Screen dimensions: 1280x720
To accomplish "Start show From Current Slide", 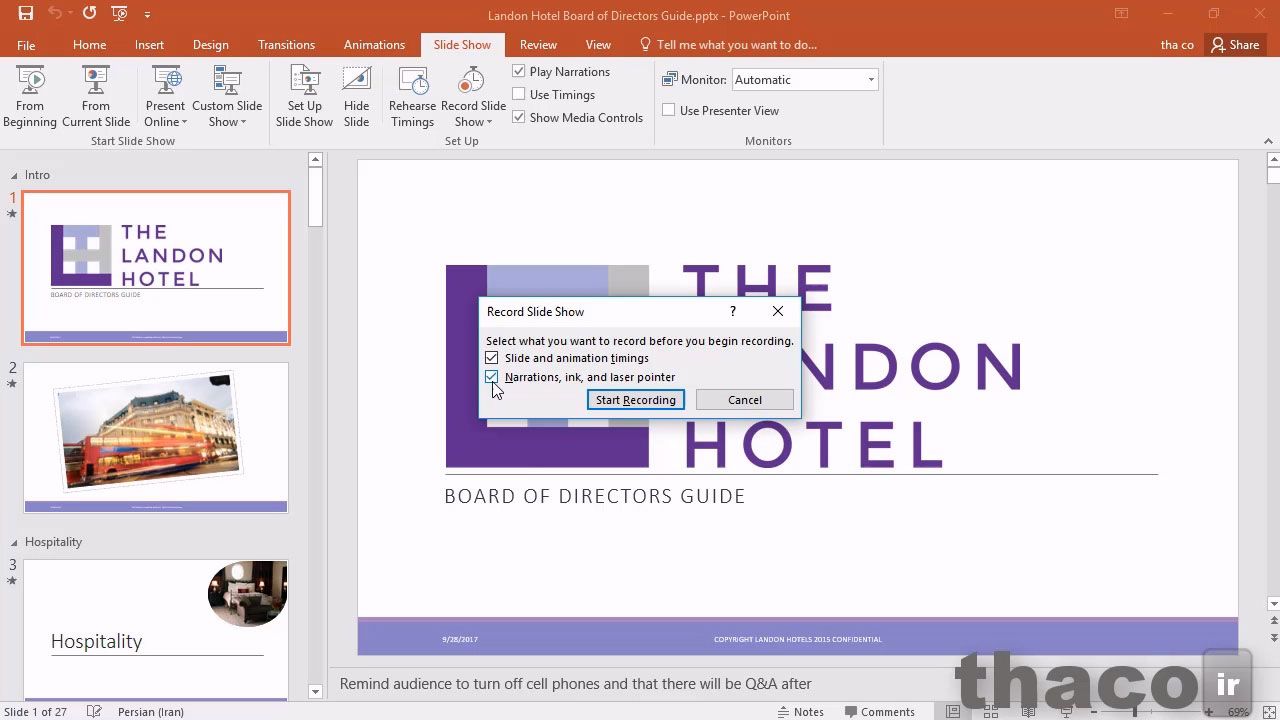I will [x=96, y=97].
